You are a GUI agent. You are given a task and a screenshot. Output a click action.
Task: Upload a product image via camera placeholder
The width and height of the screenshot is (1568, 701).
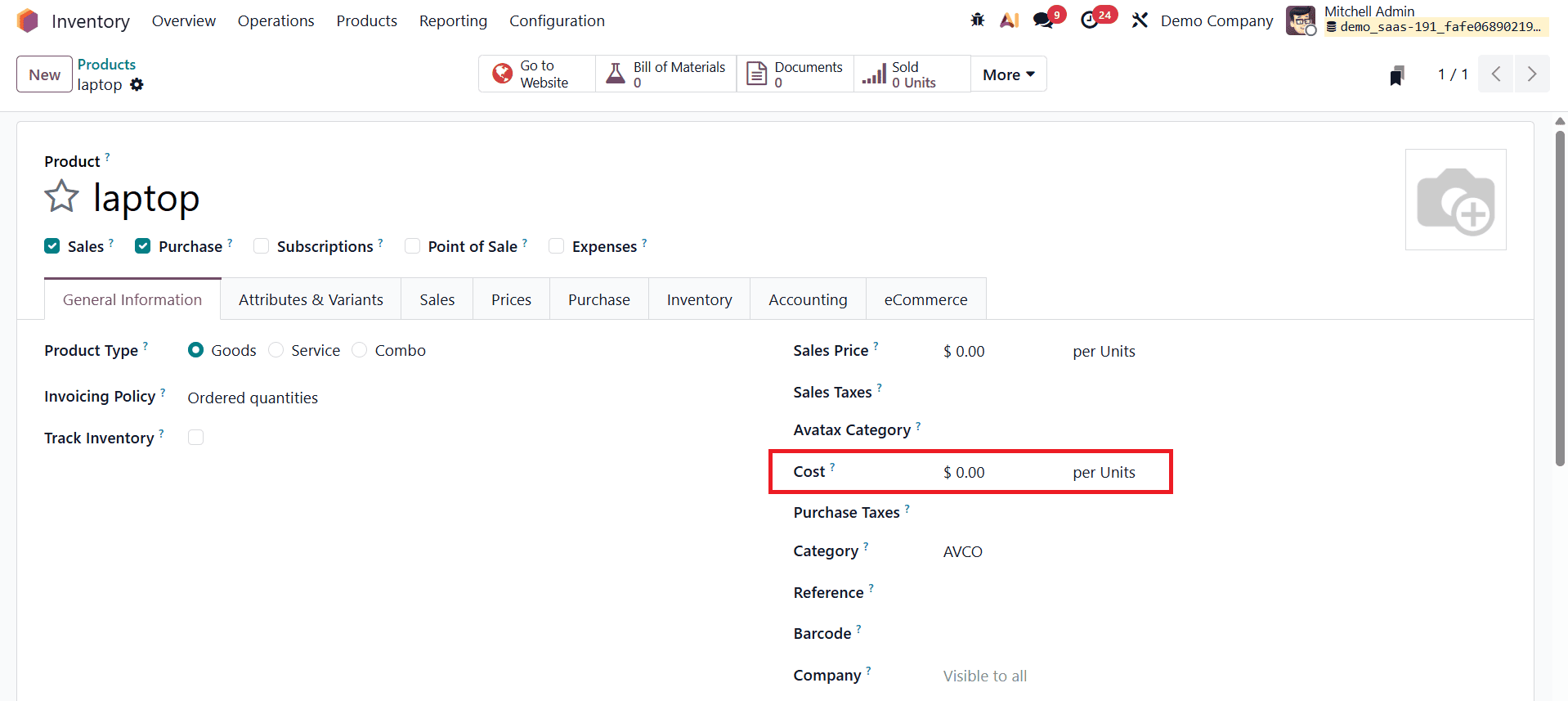1455,200
